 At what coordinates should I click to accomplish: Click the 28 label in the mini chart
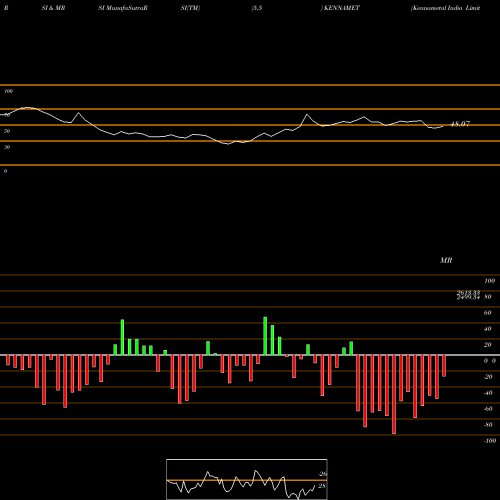pyautogui.click(x=322, y=486)
